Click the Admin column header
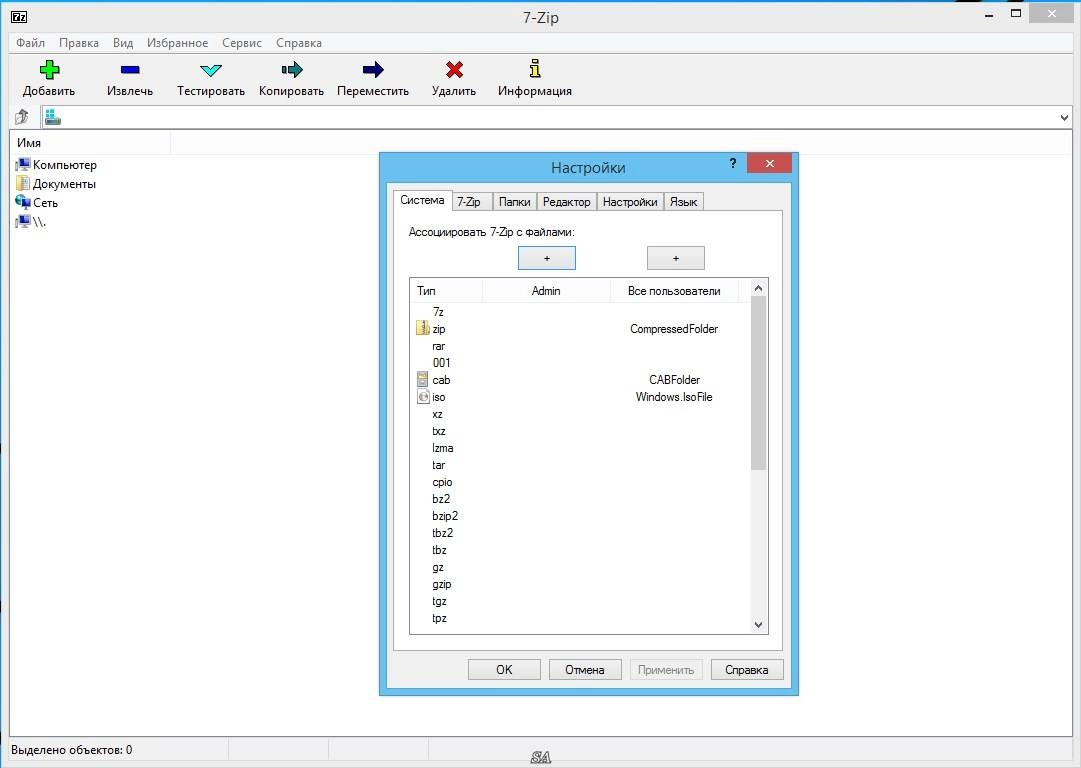The image size is (1081, 768). pyautogui.click(x=546, y=290)
